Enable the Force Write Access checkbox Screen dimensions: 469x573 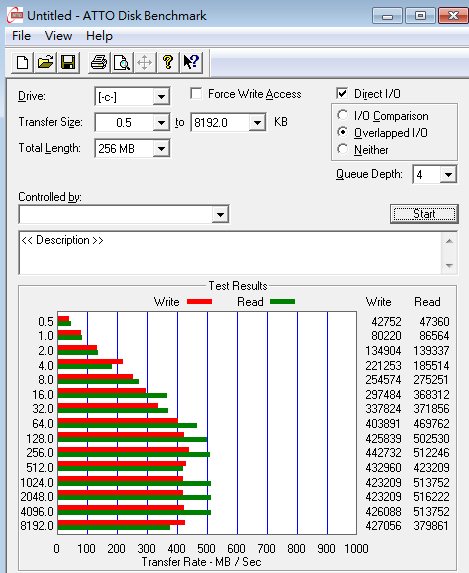click(196, 94)
